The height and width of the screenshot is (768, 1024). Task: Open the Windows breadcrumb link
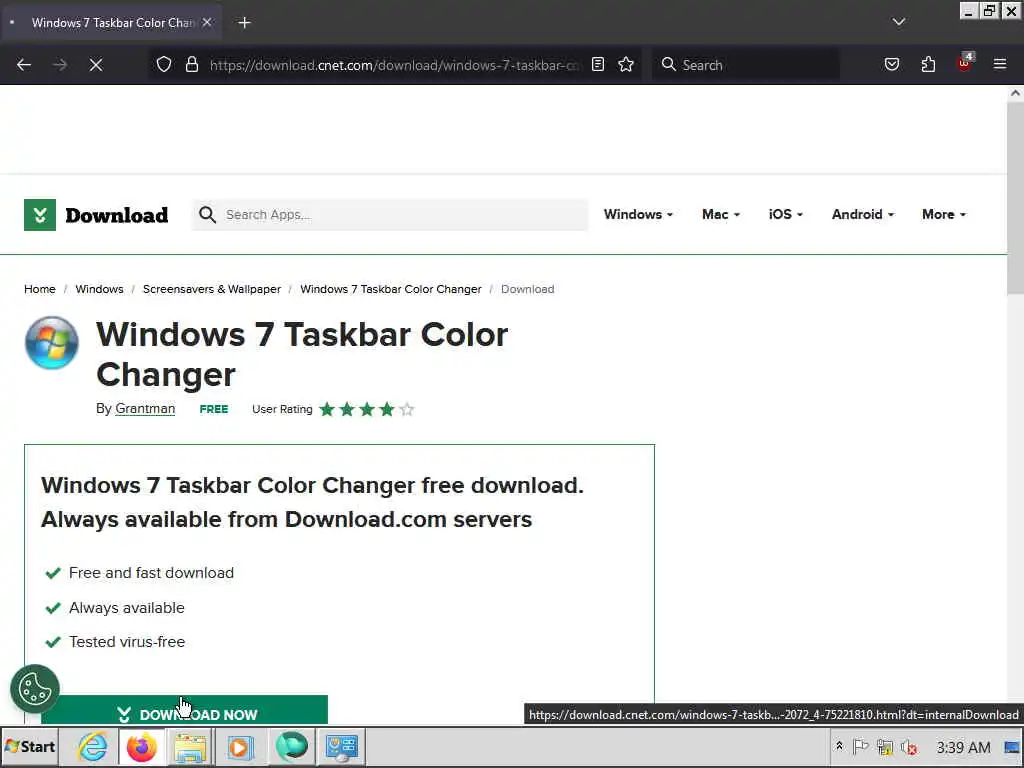tap(99, 289)
